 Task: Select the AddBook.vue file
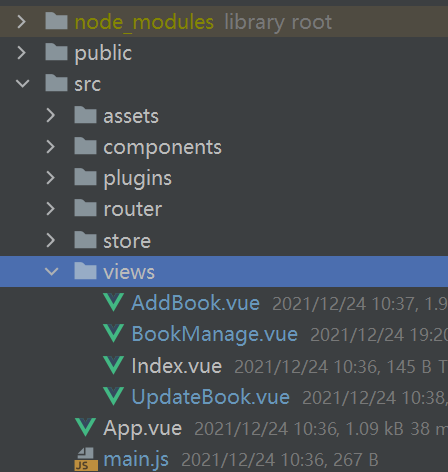[195, 303]
